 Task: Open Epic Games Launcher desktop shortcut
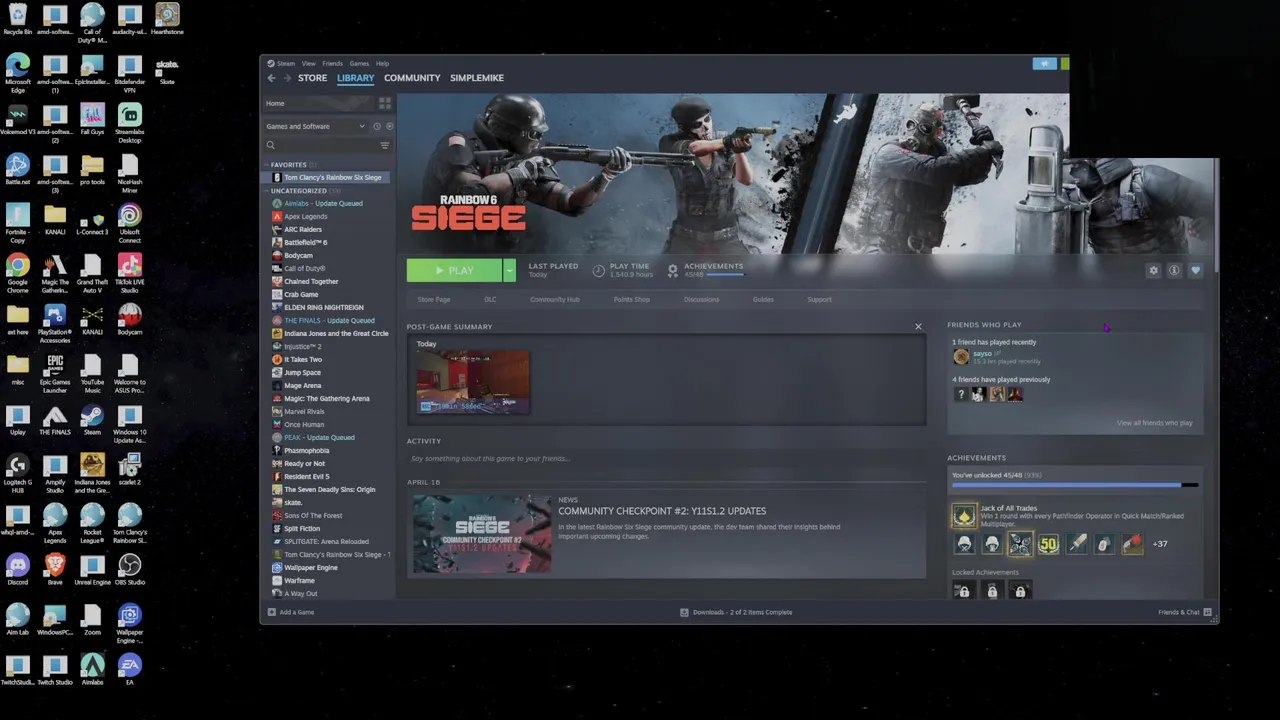pyautogui.click(x=55, y=370)
